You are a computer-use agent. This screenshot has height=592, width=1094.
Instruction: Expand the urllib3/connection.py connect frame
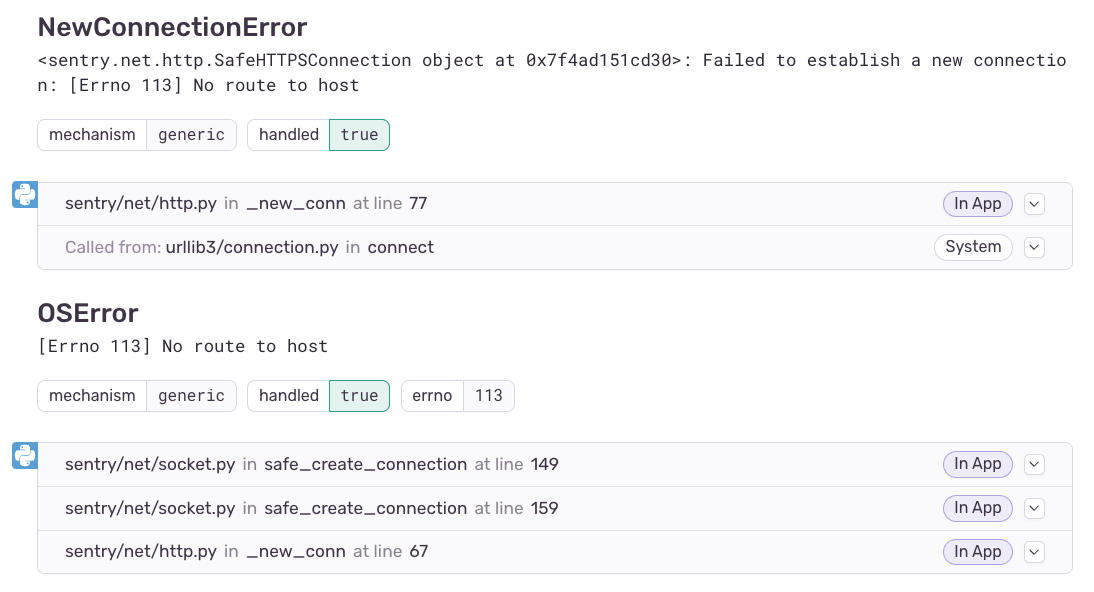[1034, 247]
